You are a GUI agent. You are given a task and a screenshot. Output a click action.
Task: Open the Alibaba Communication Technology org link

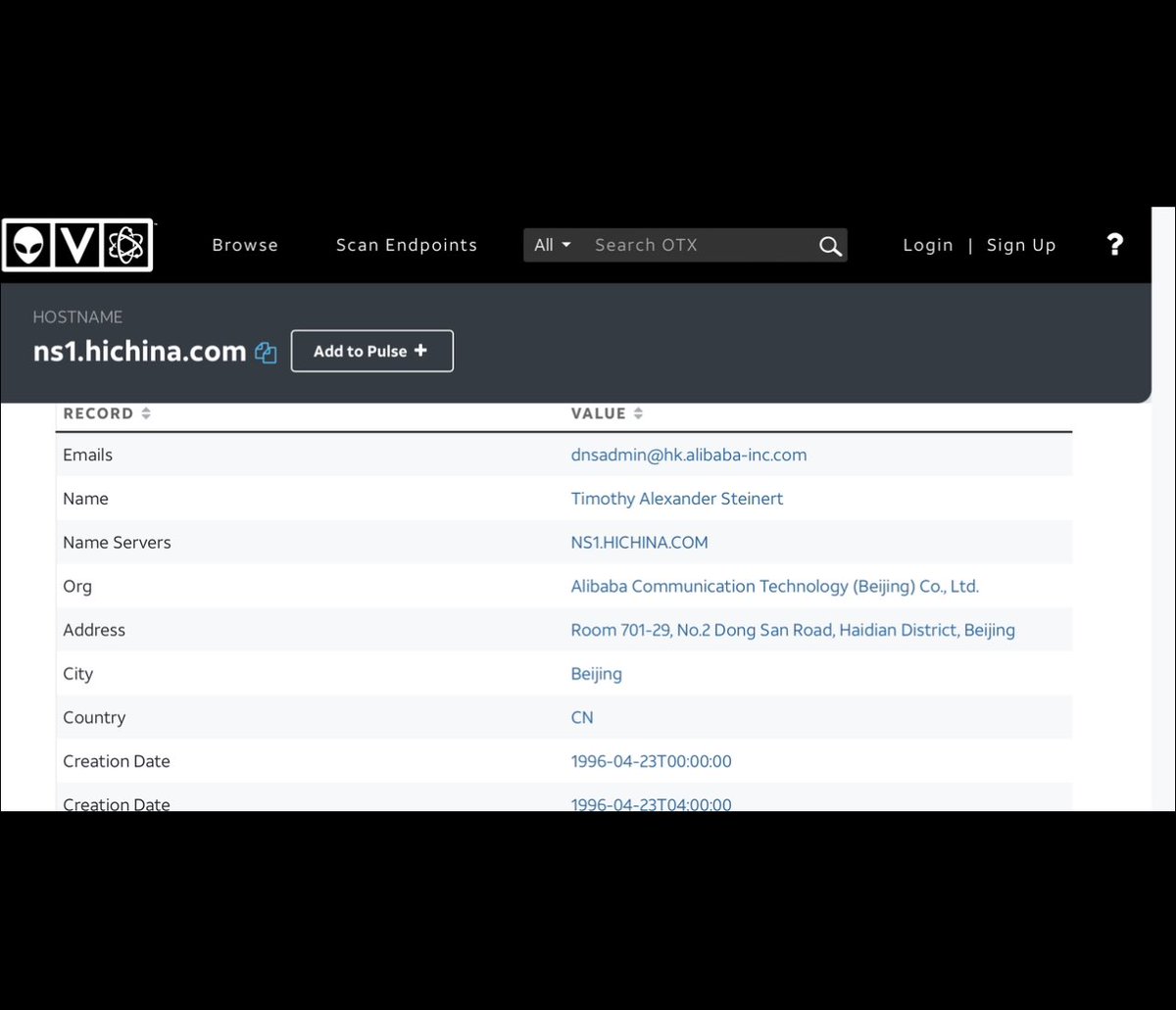tap(775, 586)
